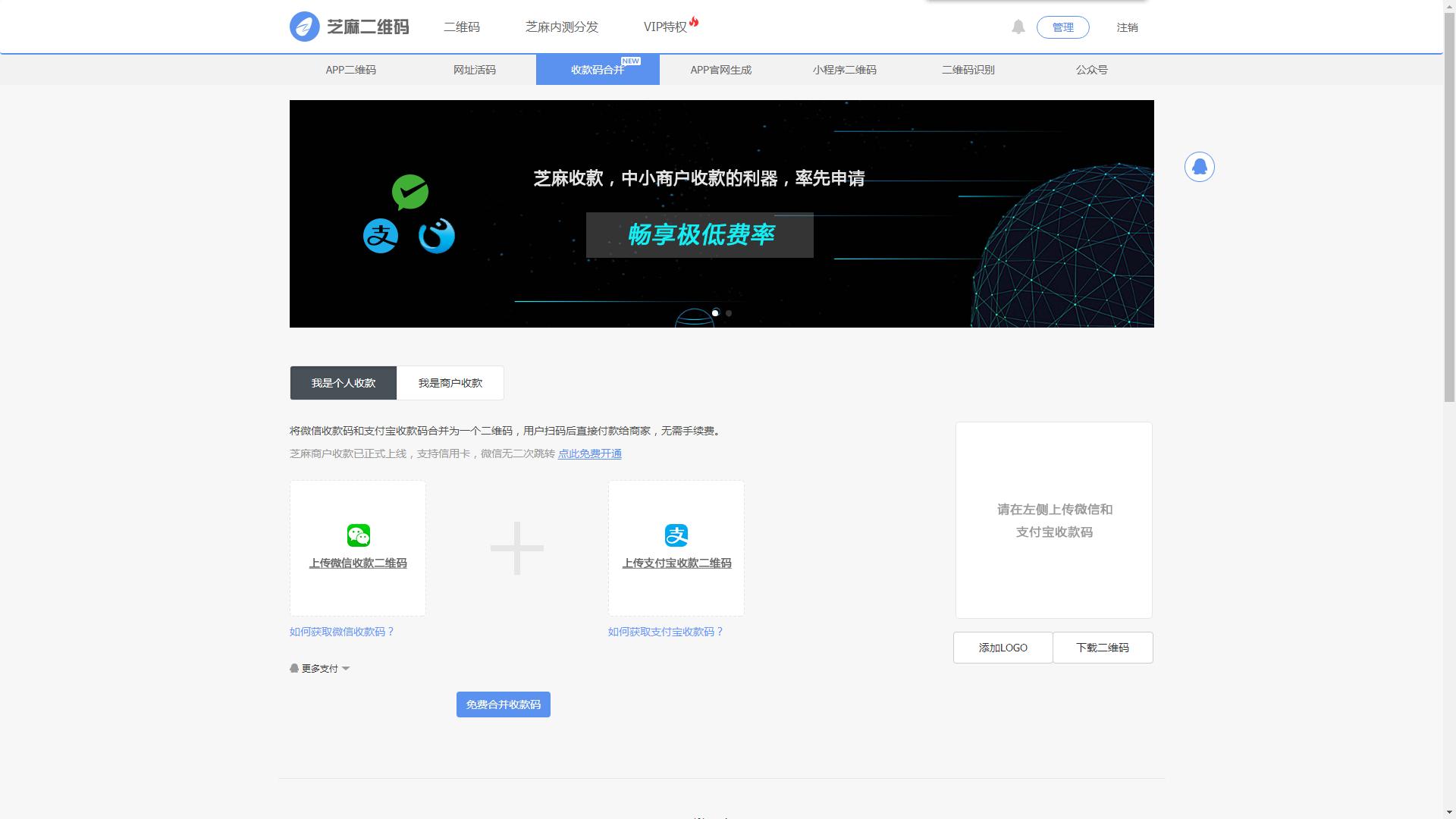1456x819 pixels.
Task: Click the green WeChat Pay banner icon
Action: pyautogui.click(x=410, y=192)
